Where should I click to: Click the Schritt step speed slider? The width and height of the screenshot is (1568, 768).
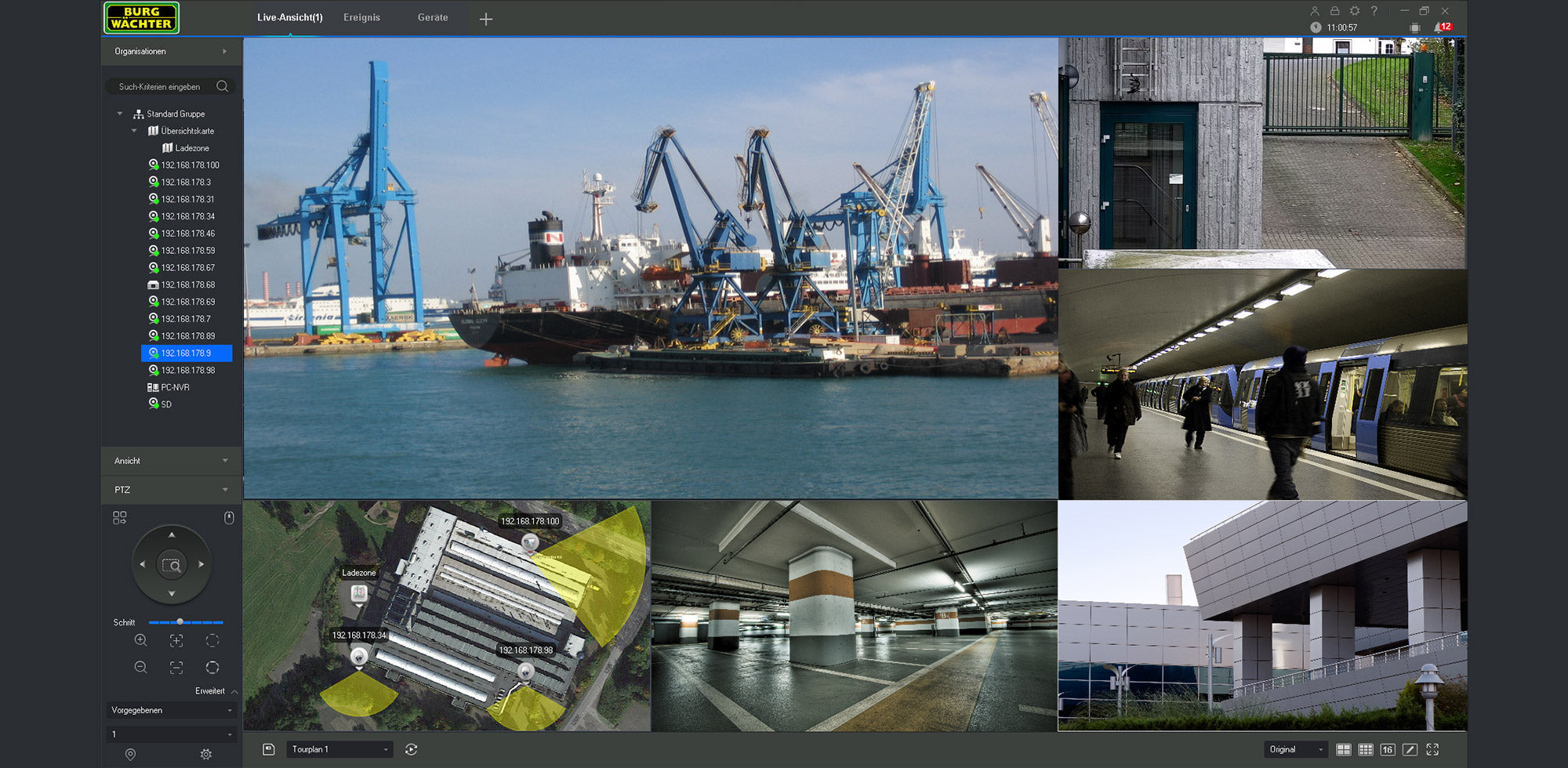(x=185, y=622)
